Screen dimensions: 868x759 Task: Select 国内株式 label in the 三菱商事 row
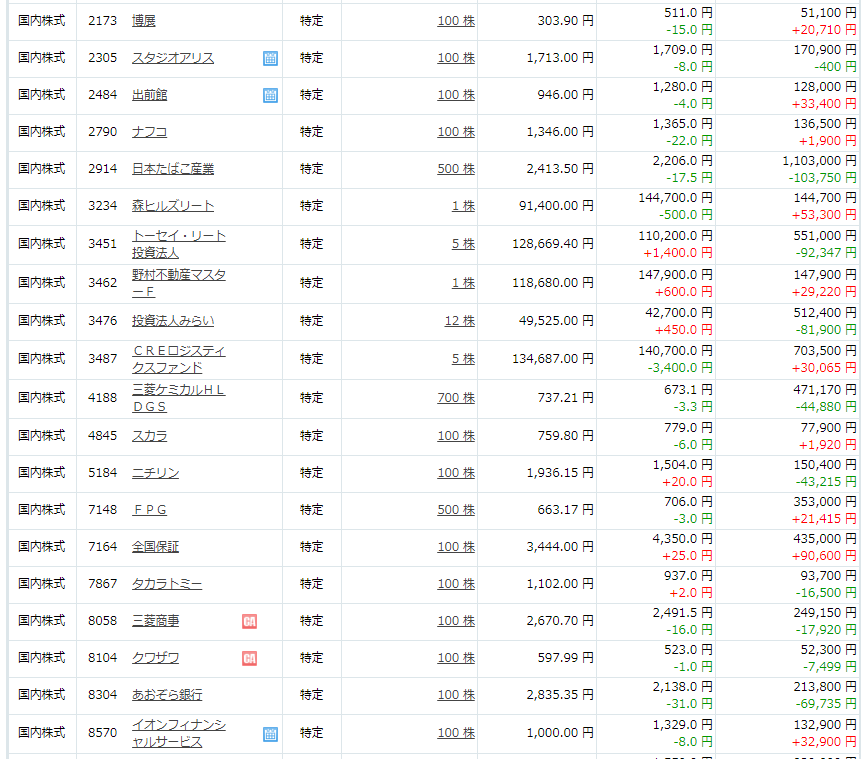click(x=42, y=621)
